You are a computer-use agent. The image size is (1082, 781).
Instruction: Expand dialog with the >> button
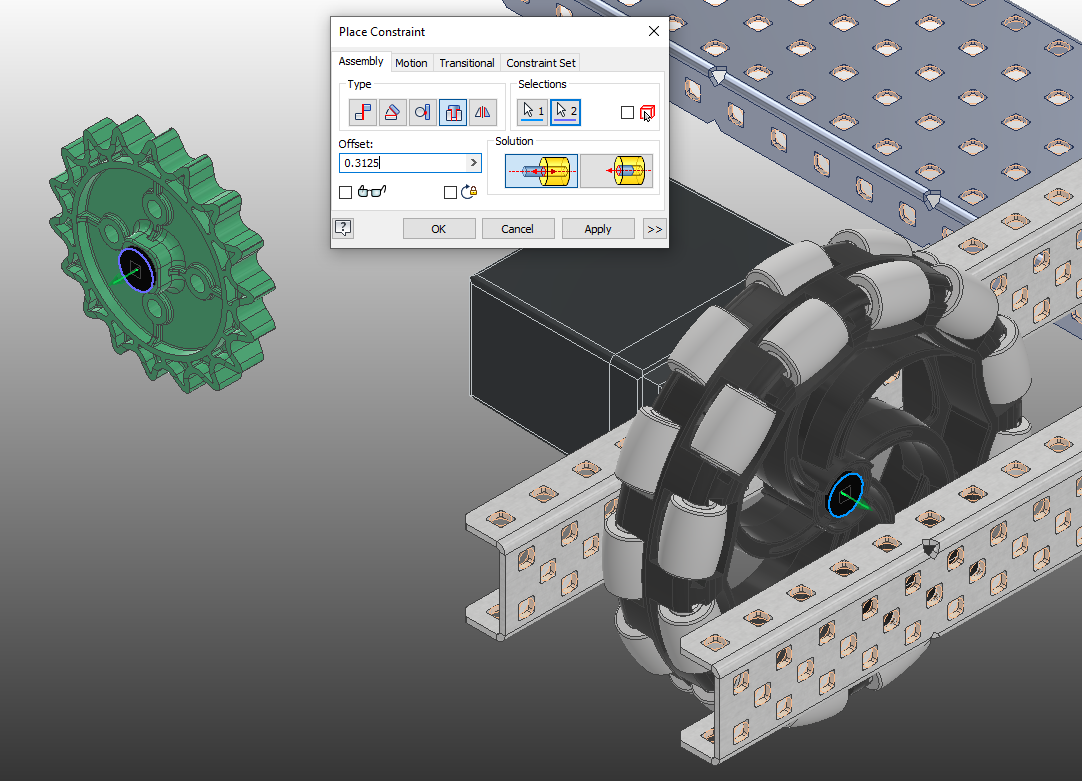pos(655,229)
